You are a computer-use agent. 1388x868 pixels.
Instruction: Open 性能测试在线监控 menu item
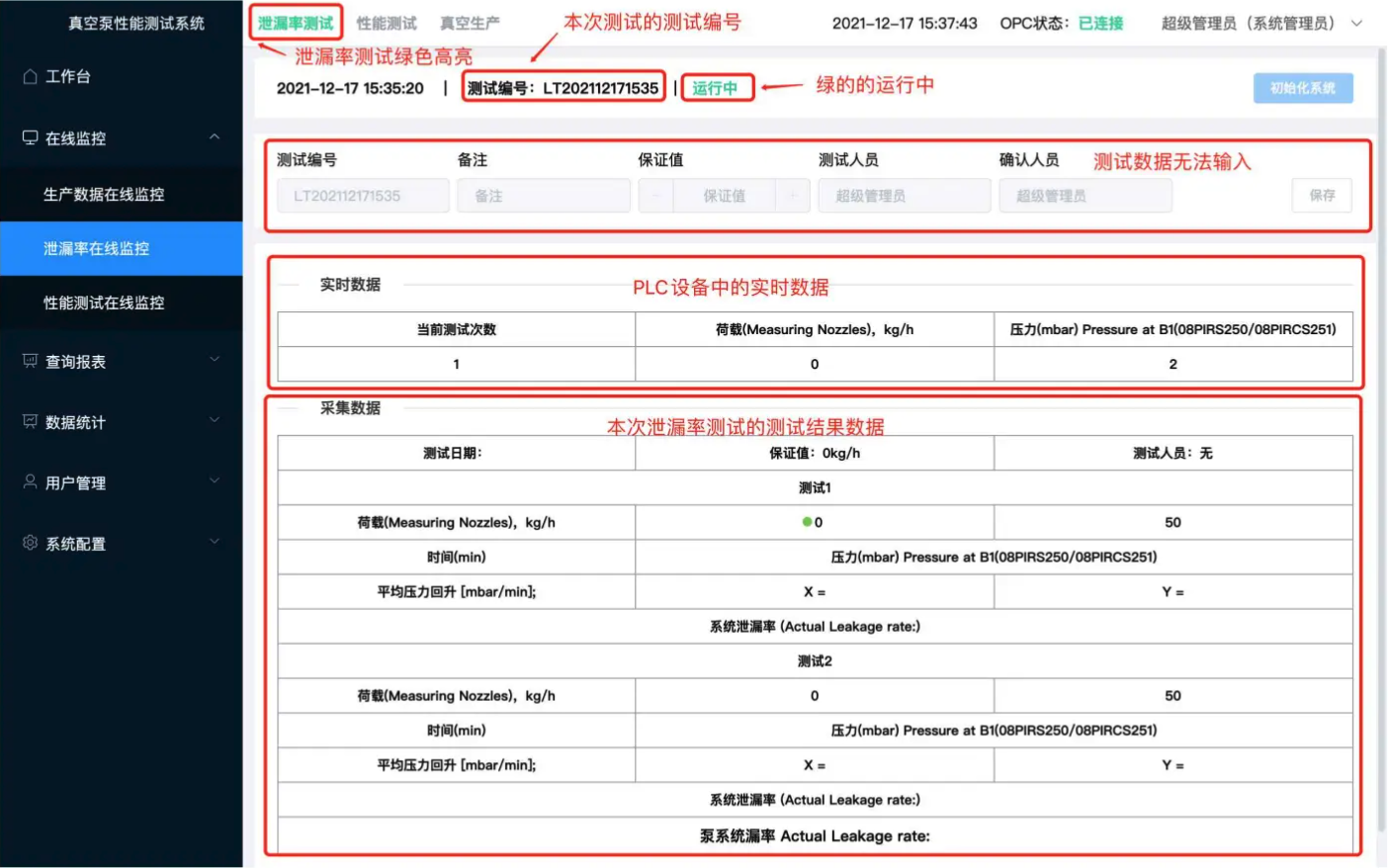(122, 303)
